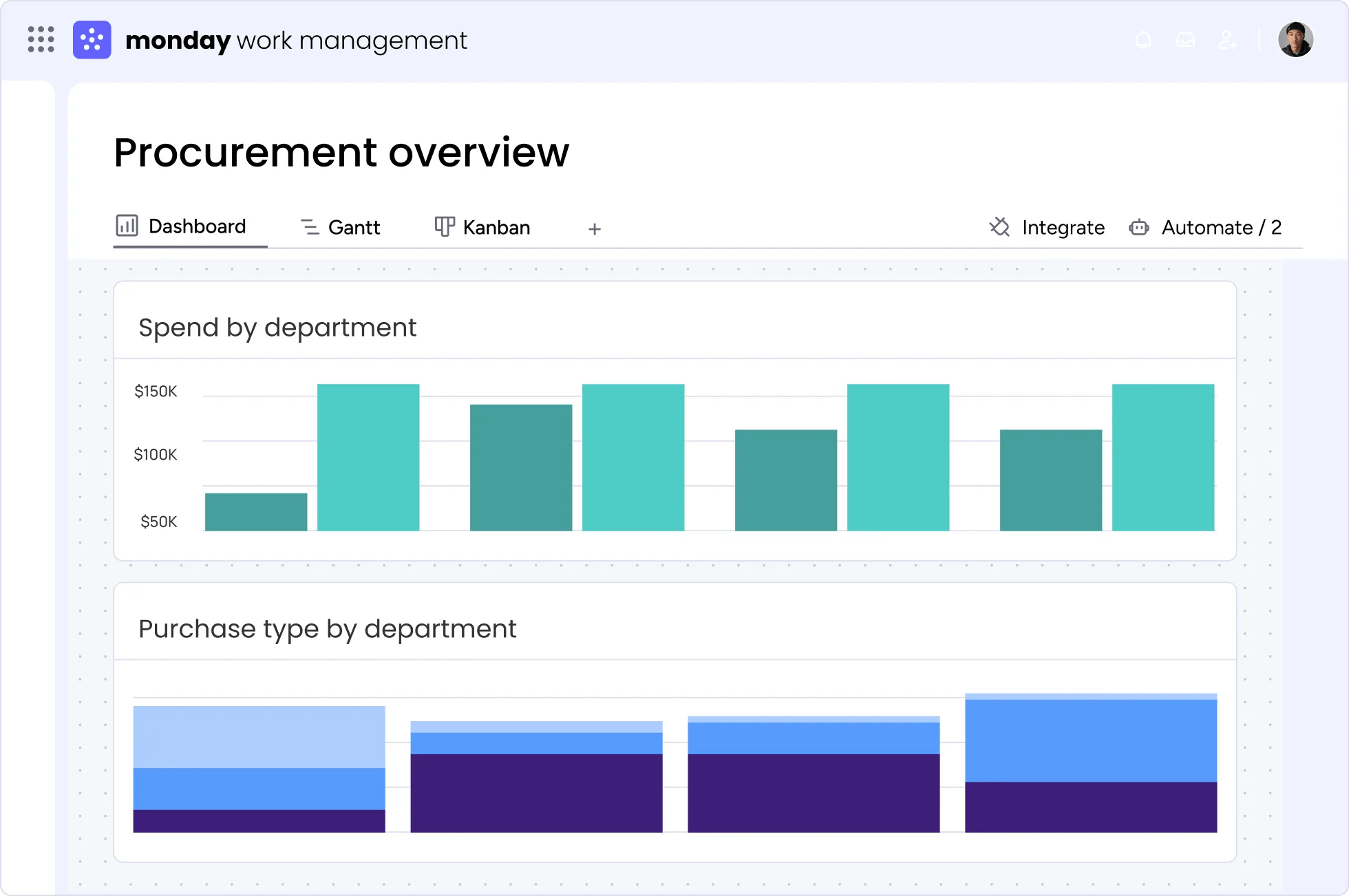Click the tallest light-blue stacked bar segment
This screenshot has height=896, width=1349.
click(x=259, y=736)
